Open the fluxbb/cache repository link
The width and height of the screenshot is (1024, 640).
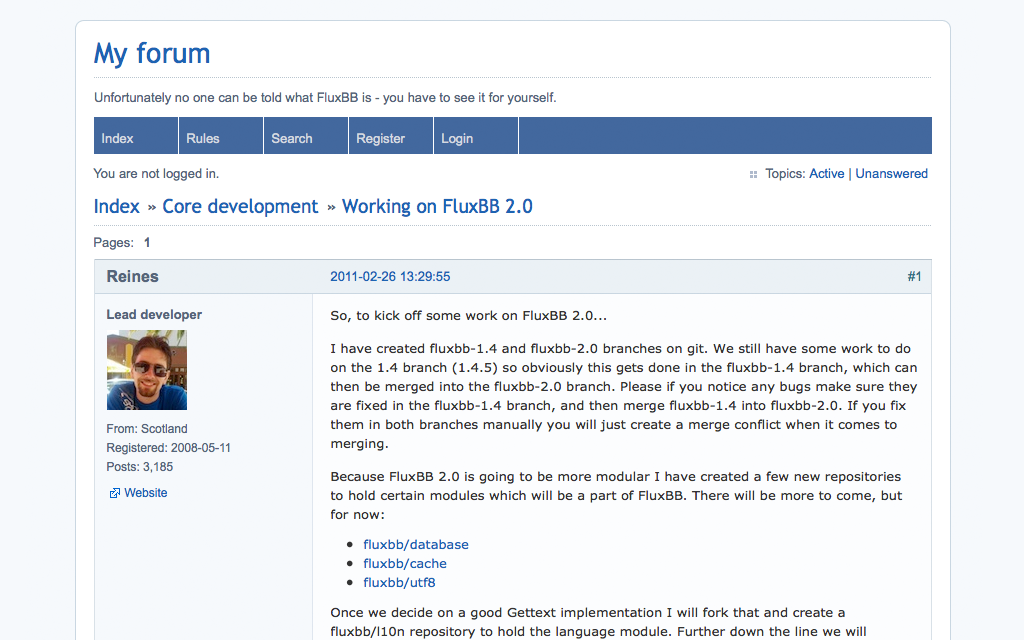pos(405,564)
